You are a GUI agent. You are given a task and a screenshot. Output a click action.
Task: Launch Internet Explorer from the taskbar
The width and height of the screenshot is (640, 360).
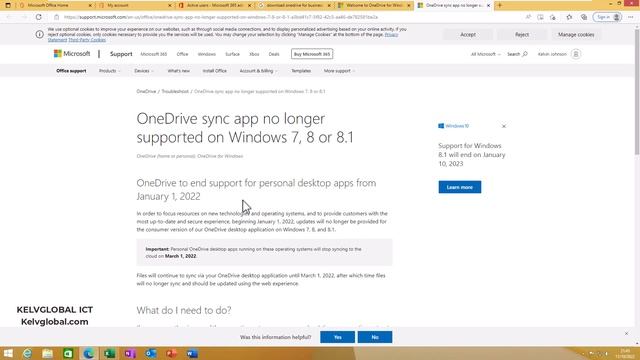point(27,353)
